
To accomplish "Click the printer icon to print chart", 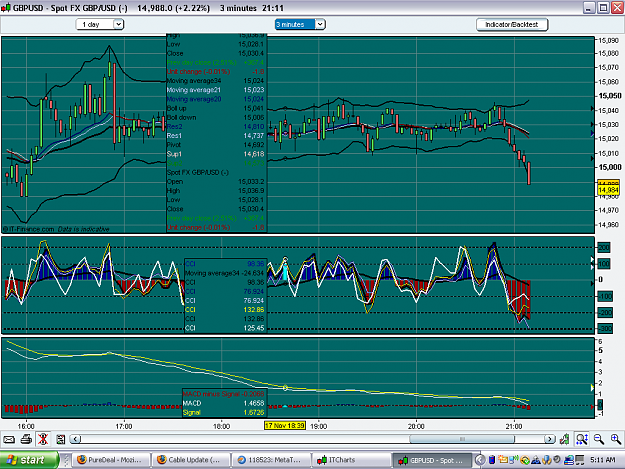I will pyautogui.click(x=26, y=440).
